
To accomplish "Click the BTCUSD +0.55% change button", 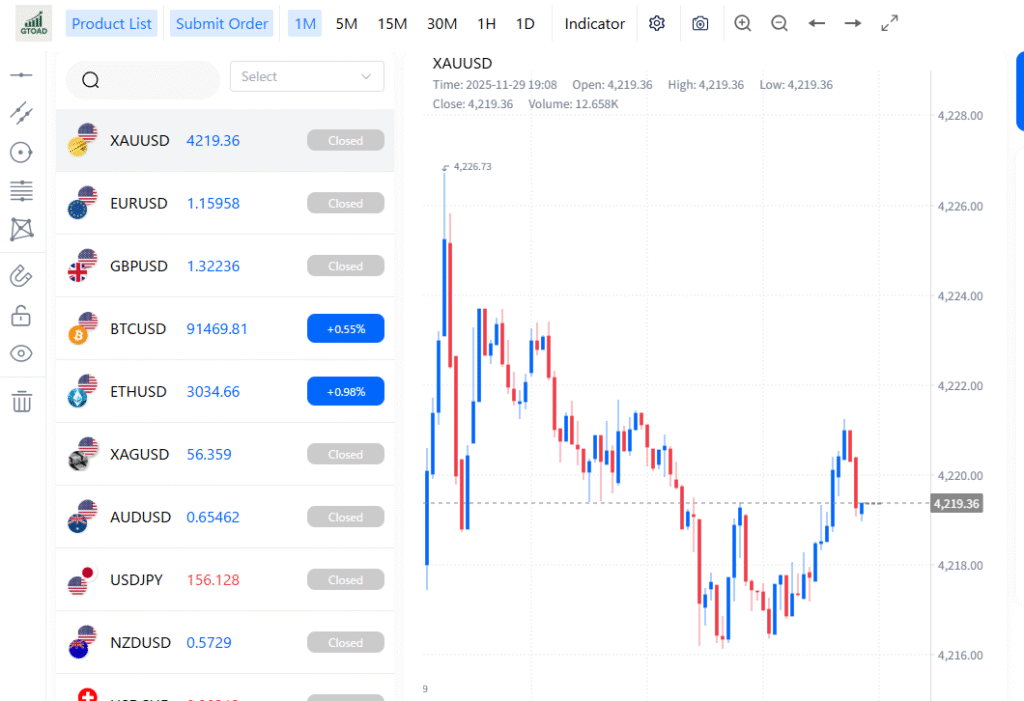I will (x=345, y=329).
